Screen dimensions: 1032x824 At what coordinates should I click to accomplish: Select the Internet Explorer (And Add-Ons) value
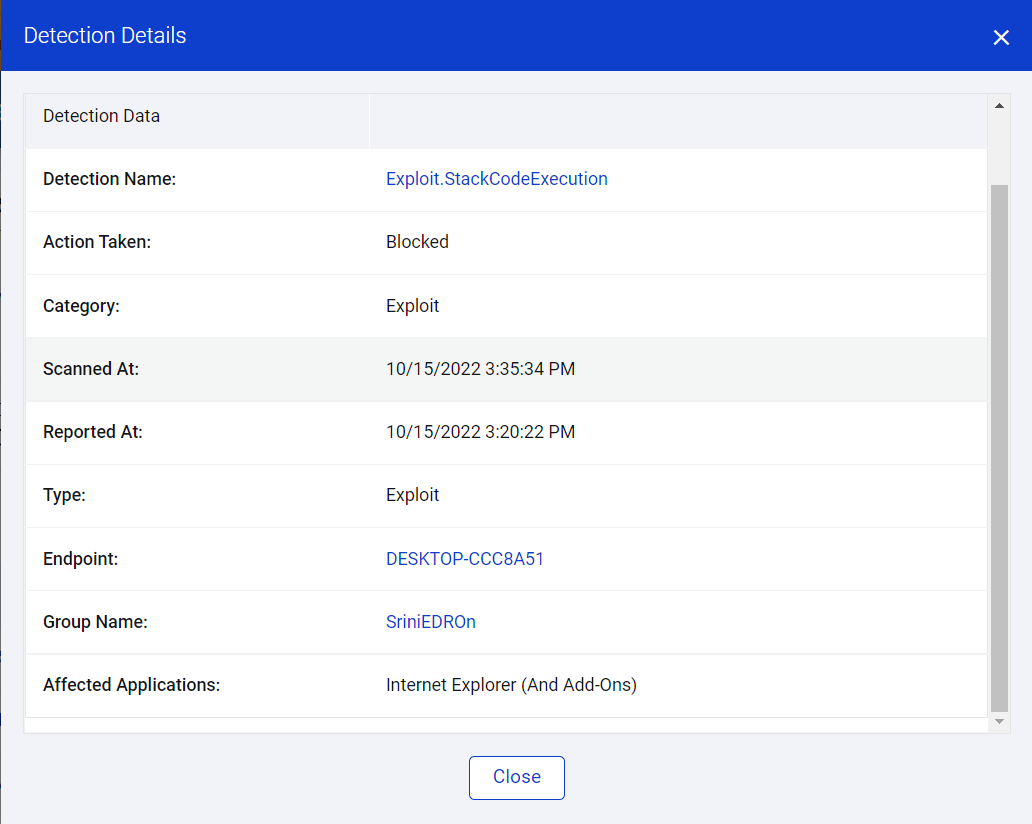coord(511,685)
